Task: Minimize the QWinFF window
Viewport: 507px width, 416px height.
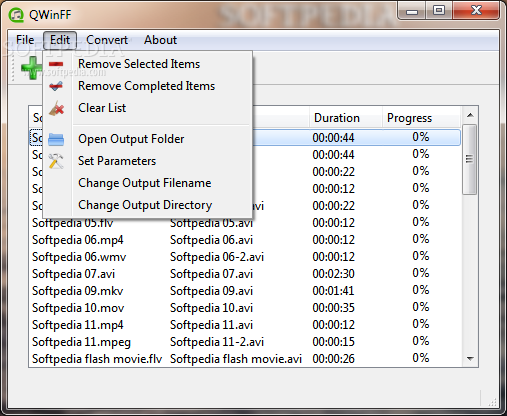Action: pyautogui.click(x=412, y=11)
